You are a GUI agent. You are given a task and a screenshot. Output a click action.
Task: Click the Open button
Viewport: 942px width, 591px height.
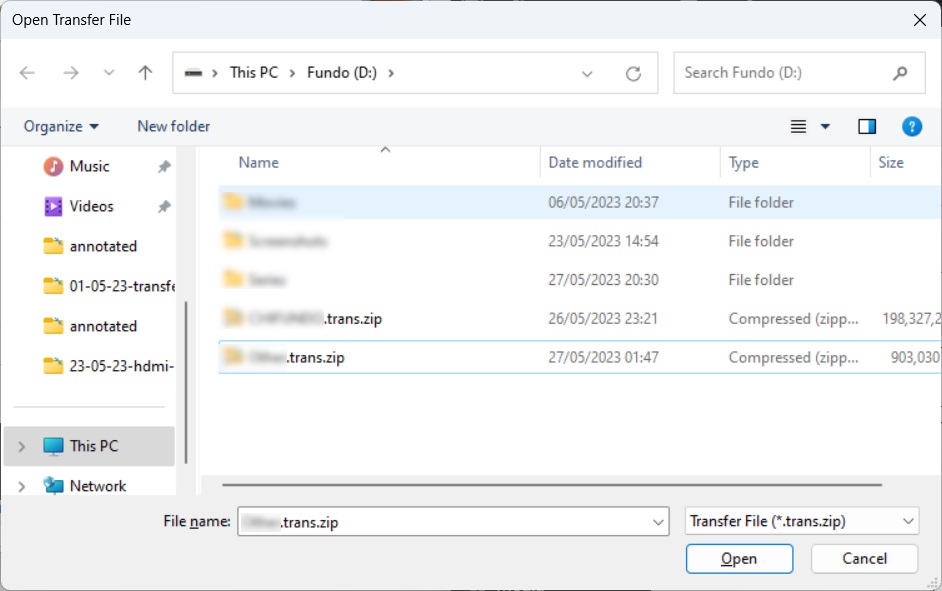[x=739, y=558]
